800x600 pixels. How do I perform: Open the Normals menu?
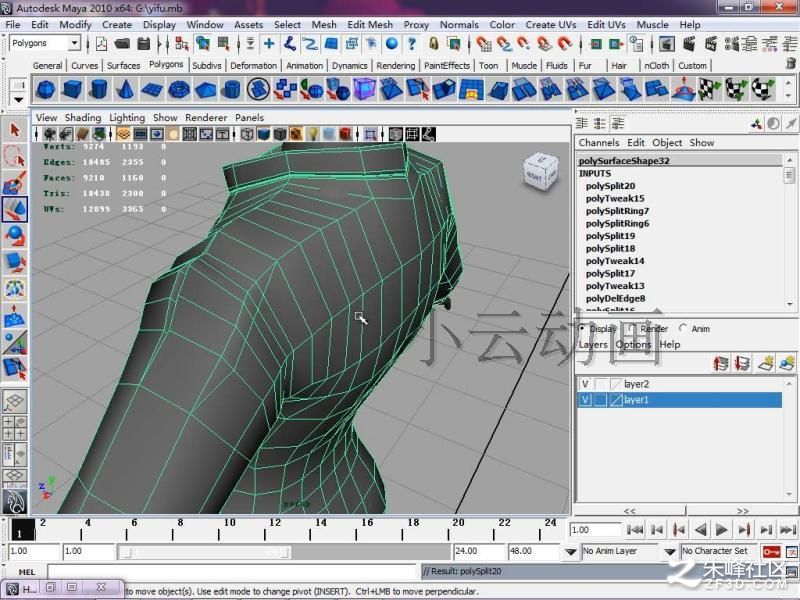[459, 24]
